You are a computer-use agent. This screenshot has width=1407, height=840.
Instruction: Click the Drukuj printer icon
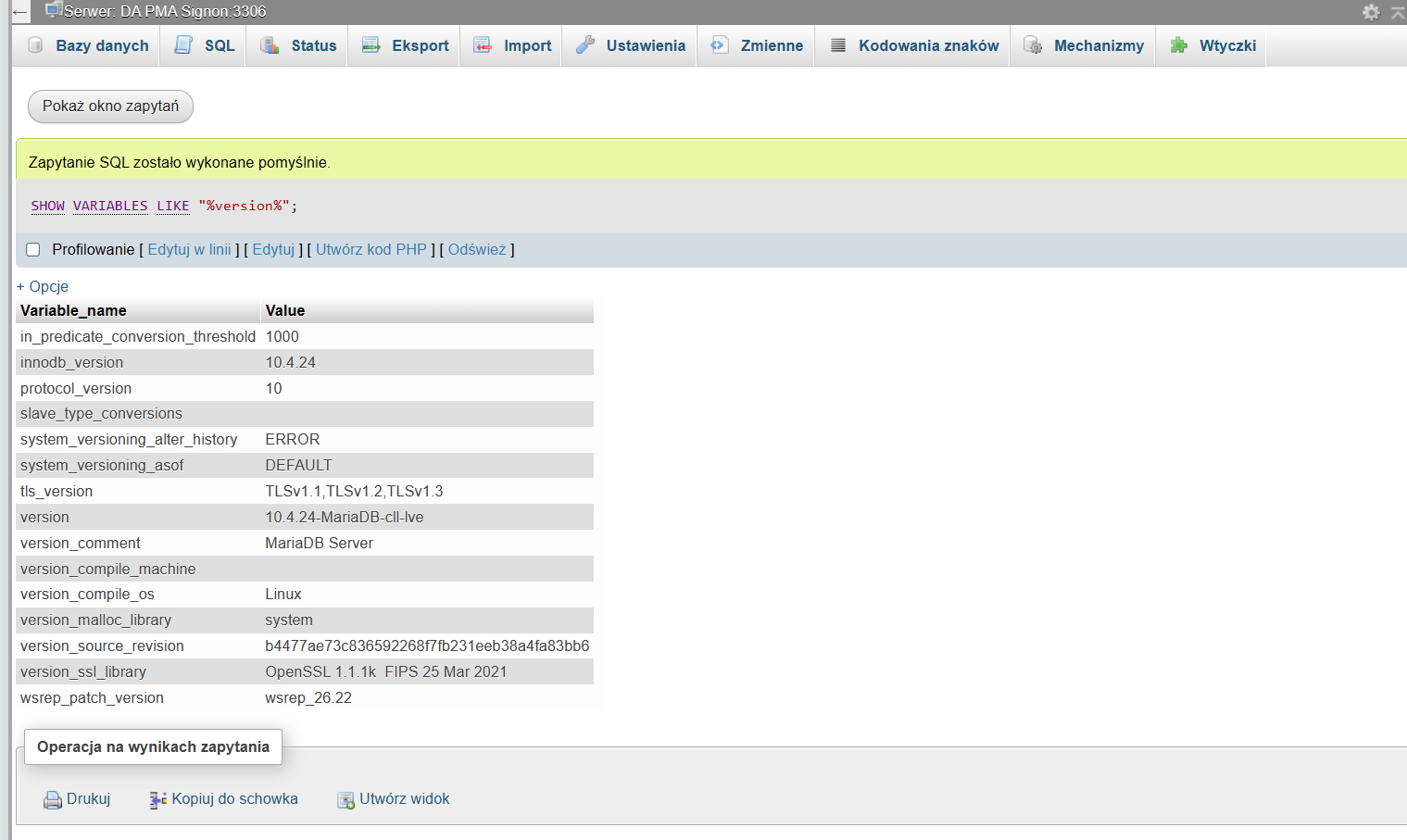click(x=53, y=800)
